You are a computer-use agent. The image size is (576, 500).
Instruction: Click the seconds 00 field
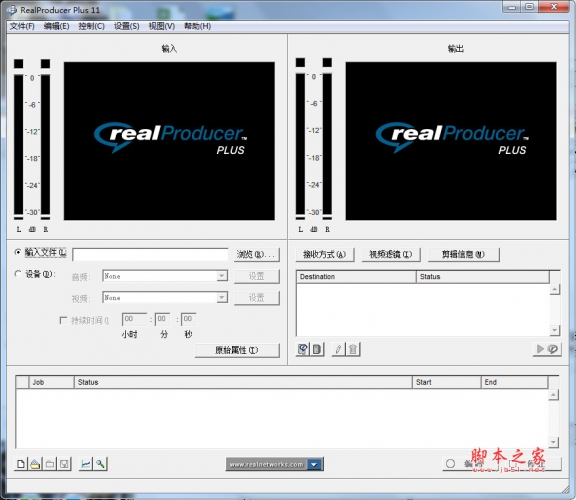point(188,319)
